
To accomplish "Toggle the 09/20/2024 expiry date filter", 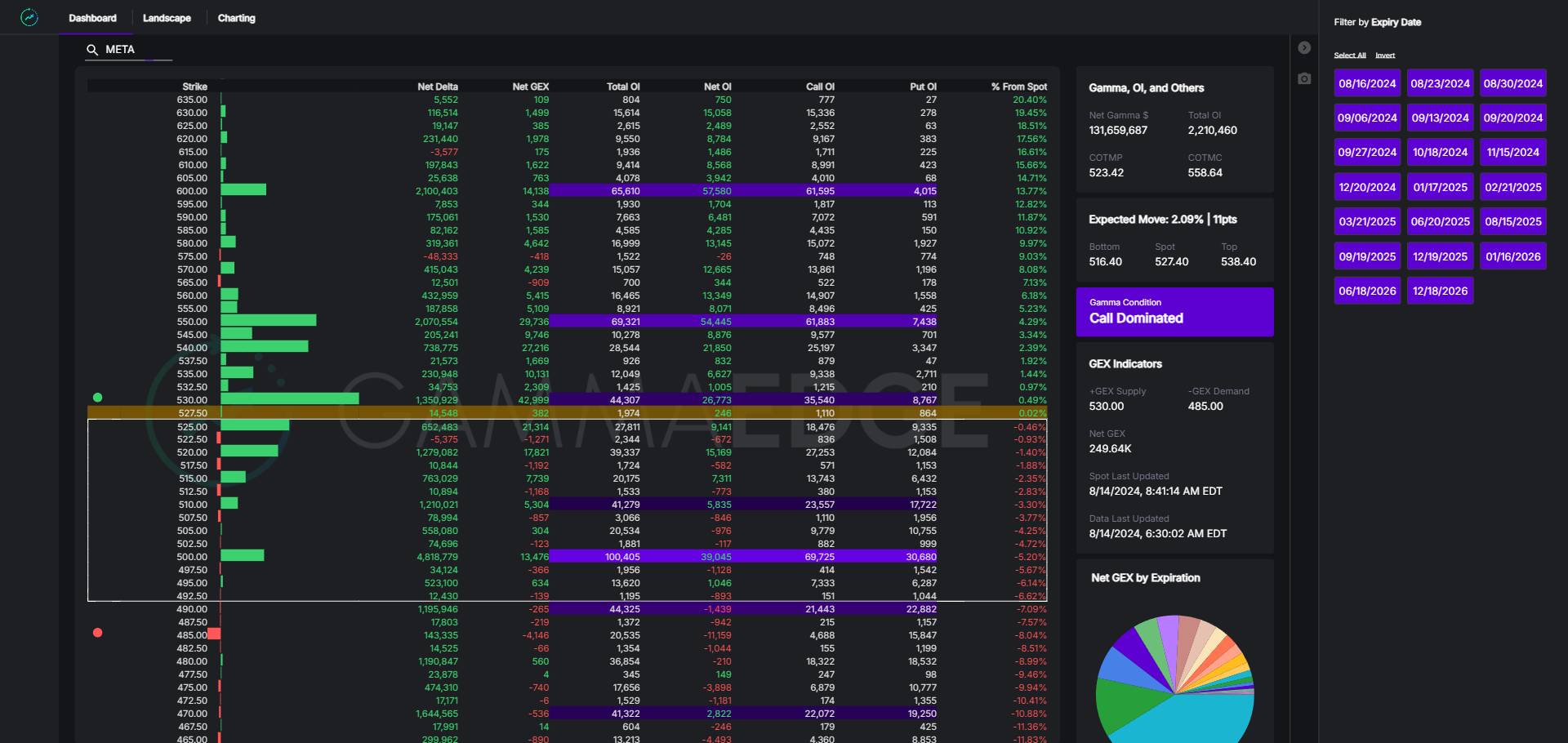I will click(x=1512, y=118).
